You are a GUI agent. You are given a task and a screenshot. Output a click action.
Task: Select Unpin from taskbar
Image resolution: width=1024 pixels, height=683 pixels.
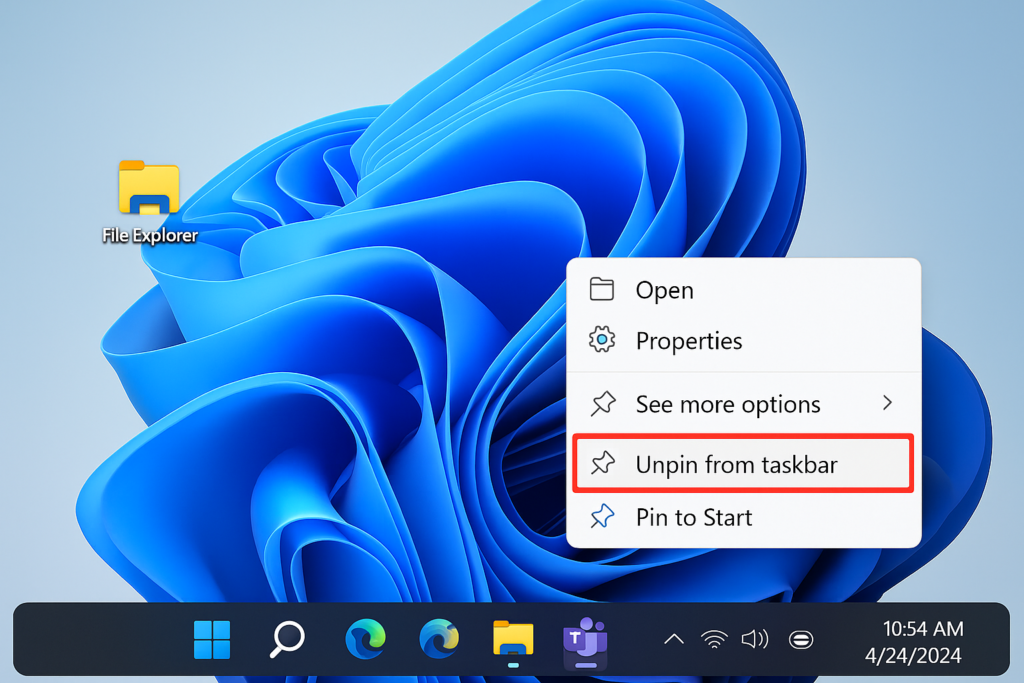click(x=743, y=464)
